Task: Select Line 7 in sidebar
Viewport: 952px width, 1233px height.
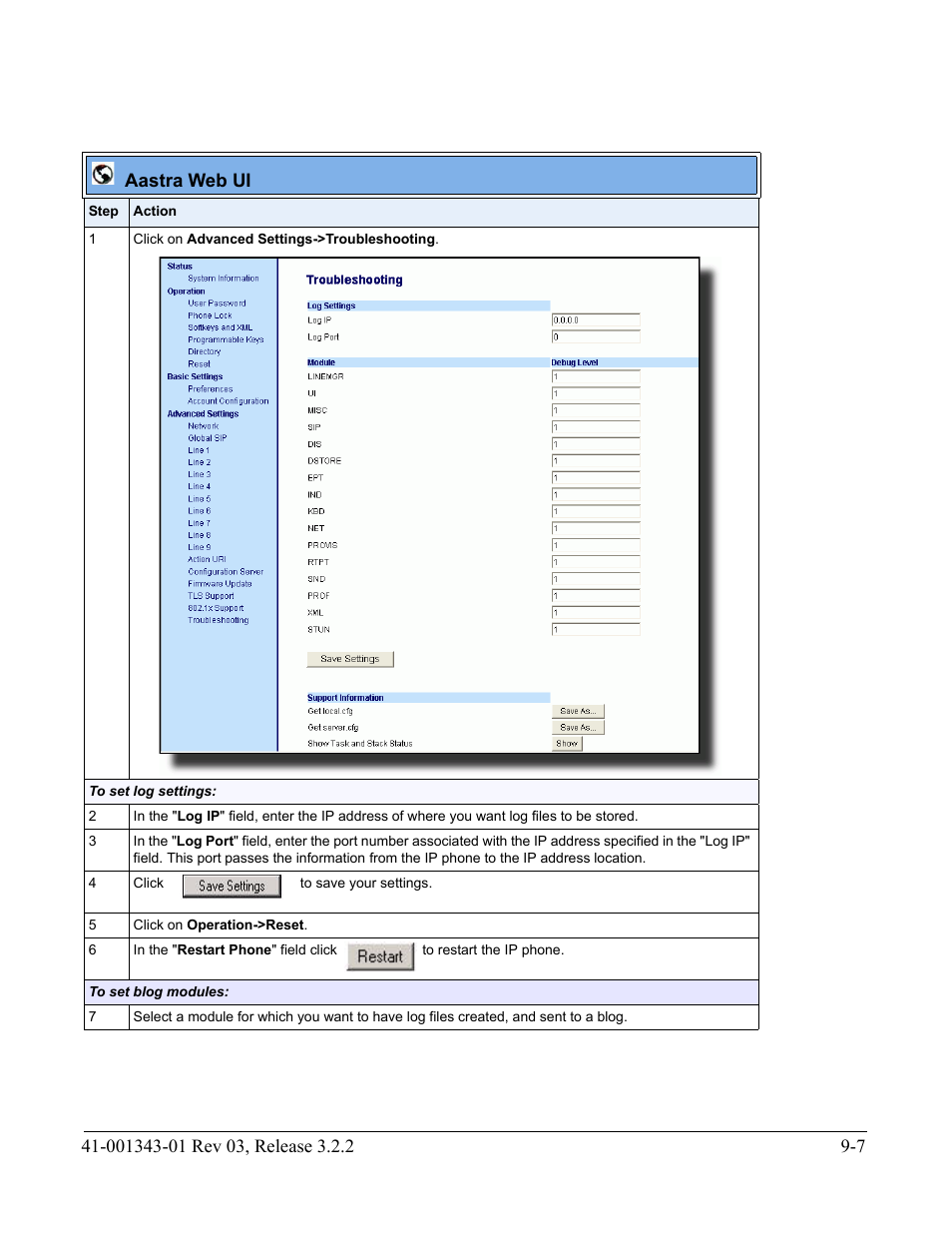Action: click(199, 523)
